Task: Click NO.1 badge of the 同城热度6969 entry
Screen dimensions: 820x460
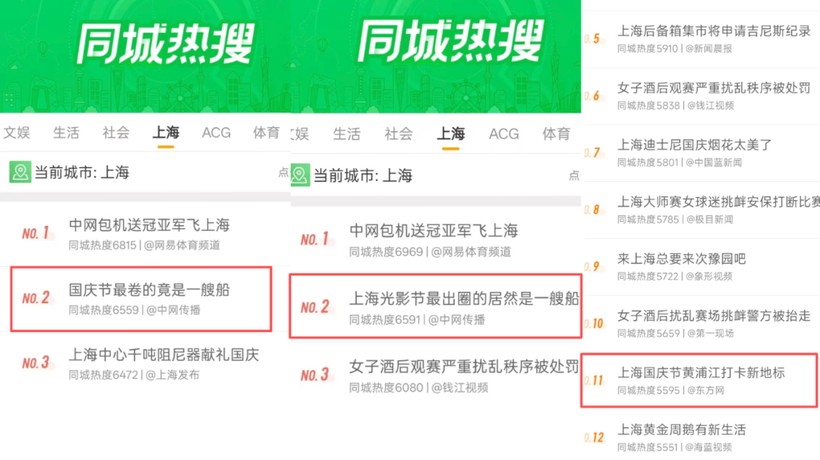Action: [315, 239]
